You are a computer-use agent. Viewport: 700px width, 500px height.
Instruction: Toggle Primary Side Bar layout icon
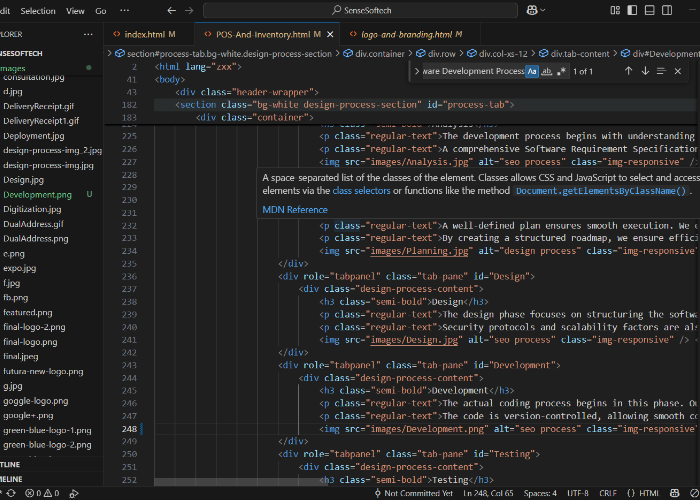tap(632, 10)
